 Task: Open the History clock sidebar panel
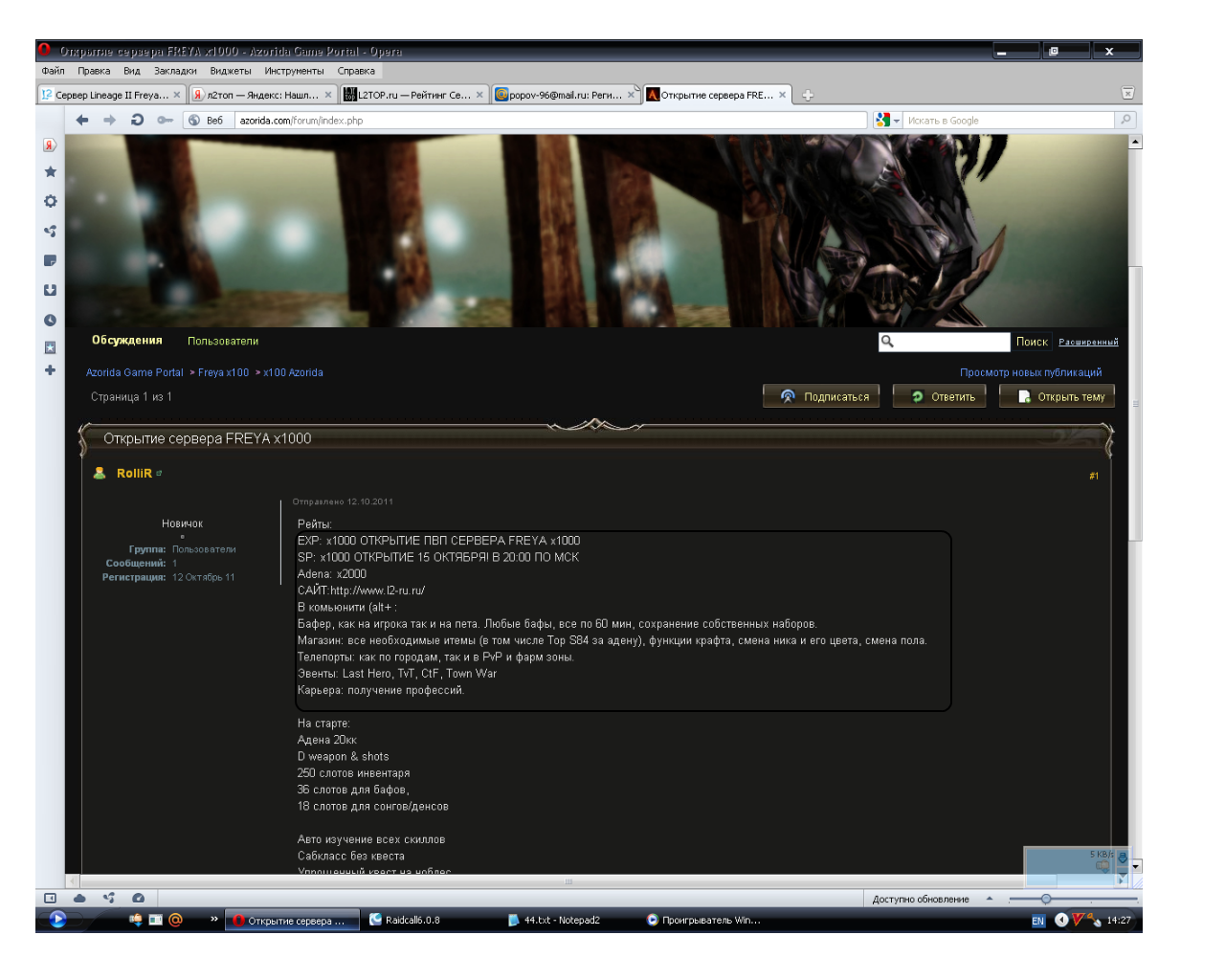(50, 320)
